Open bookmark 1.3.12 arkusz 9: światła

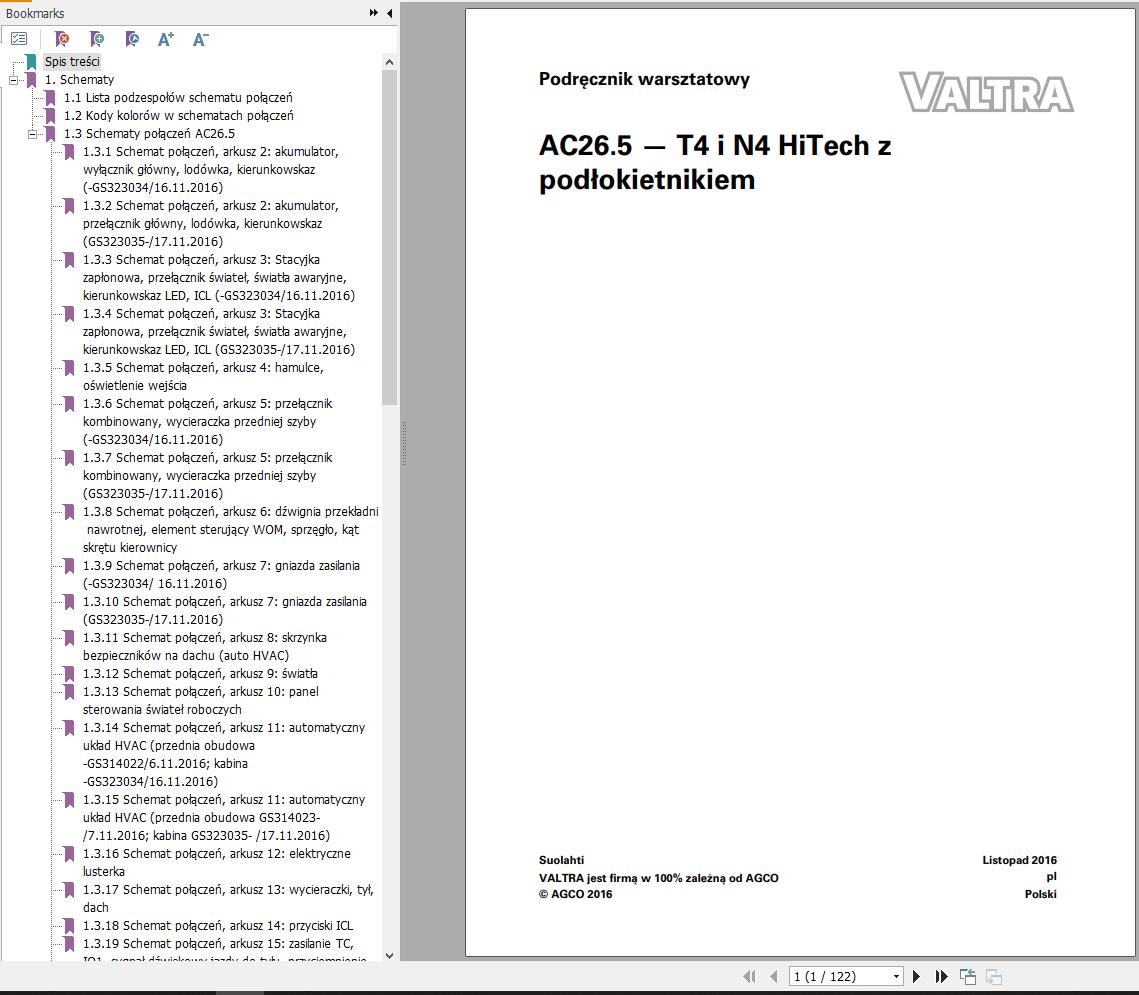pyautogui.click(x=200, y=673)
